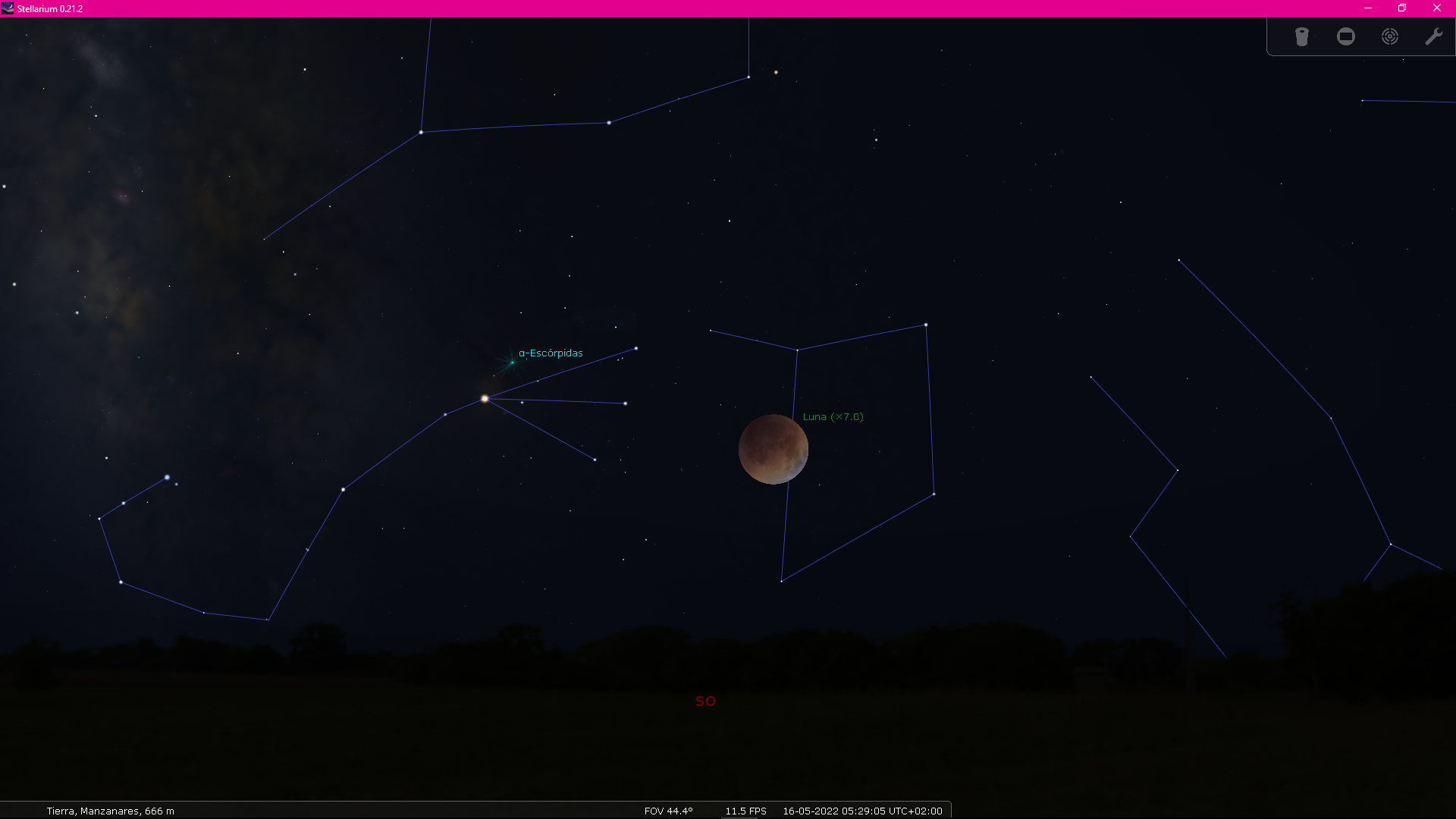The width and height of the screenshot is (1456, 819).
Task: Open Oculars configuration wrench icon
Action: click(1433, 36)
